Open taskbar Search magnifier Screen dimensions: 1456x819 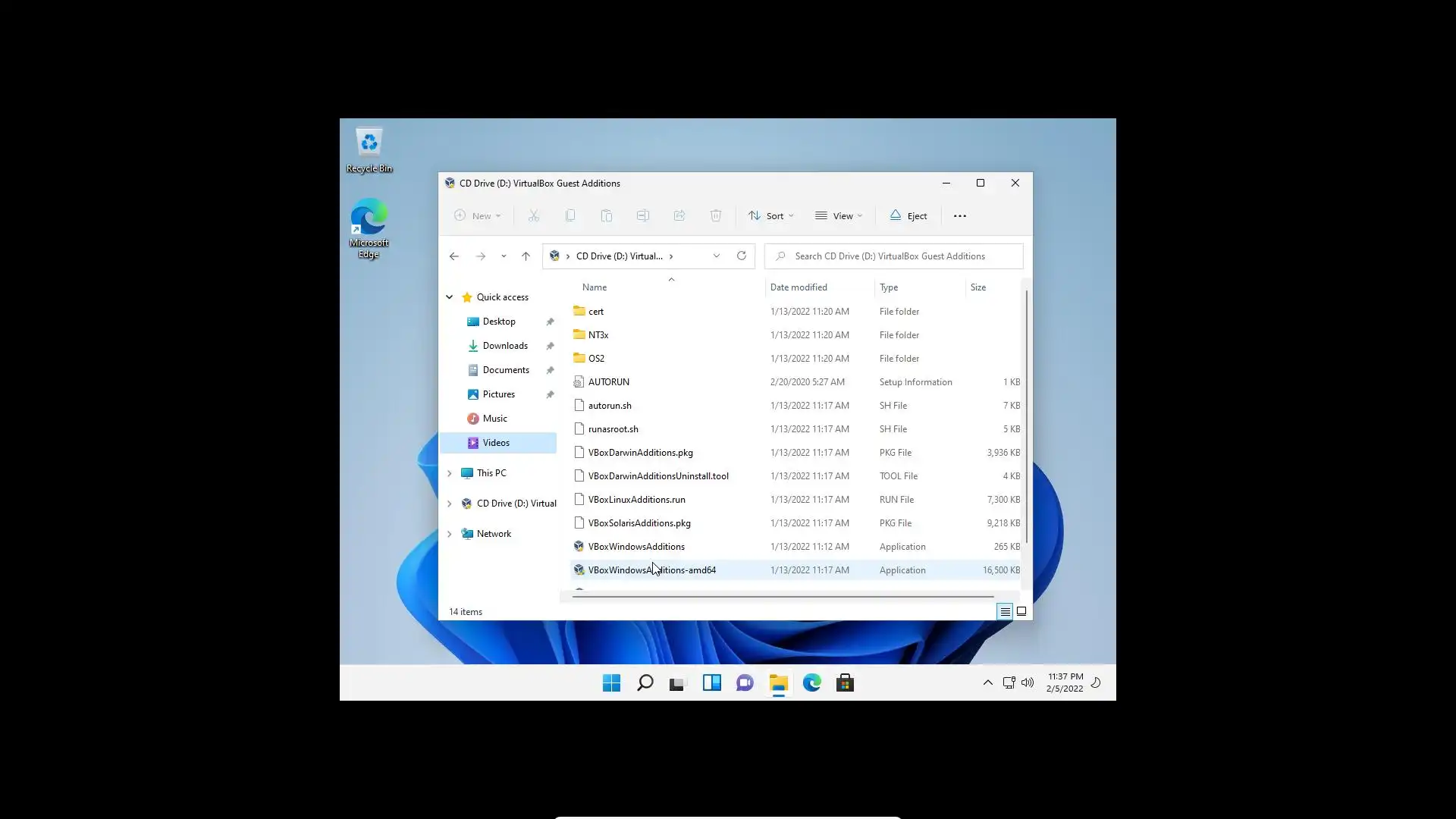pyautogui.click(x=645, y=683)
